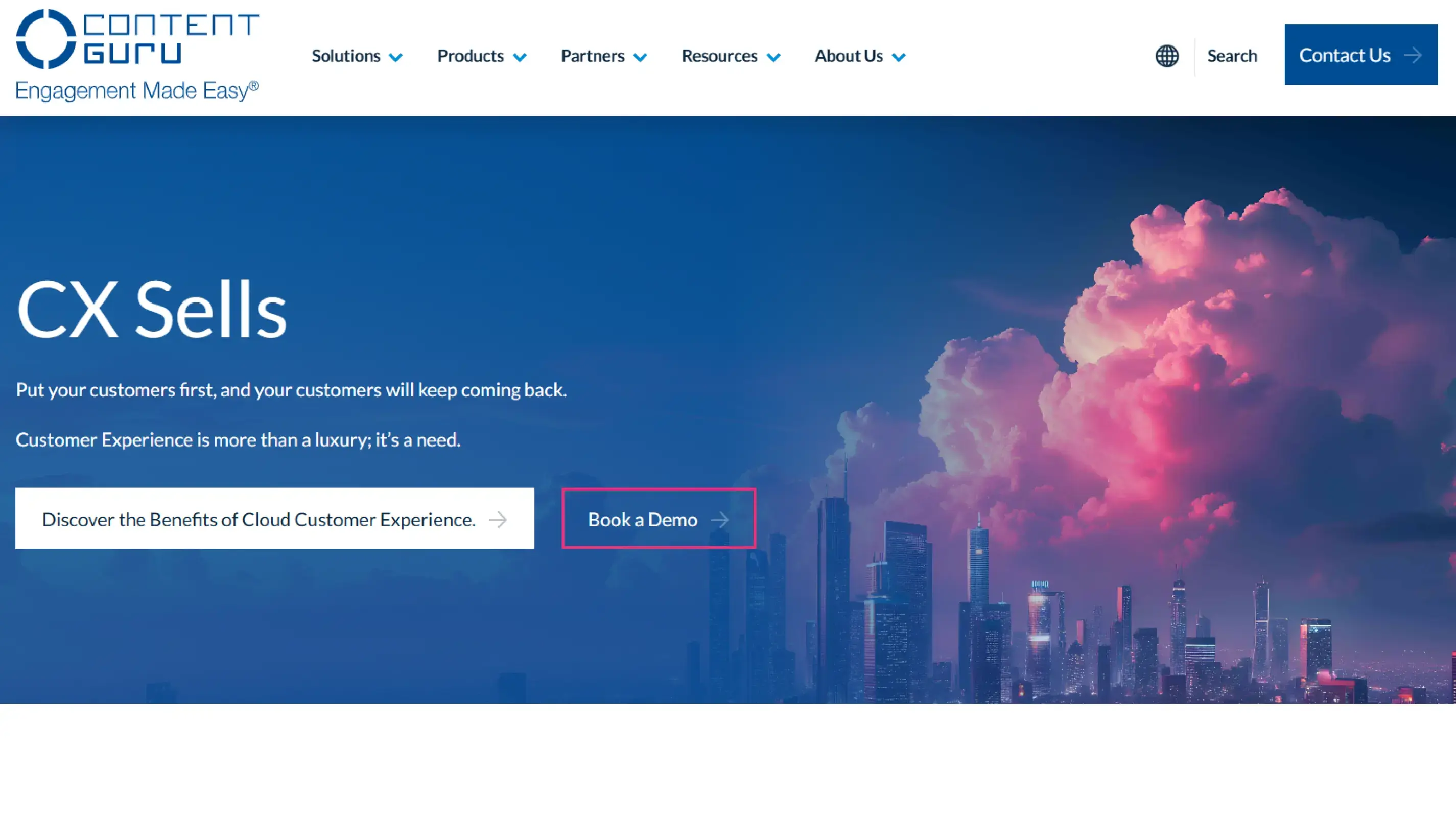
Task: Click the Search link
Action: [x=1232, y=56]
